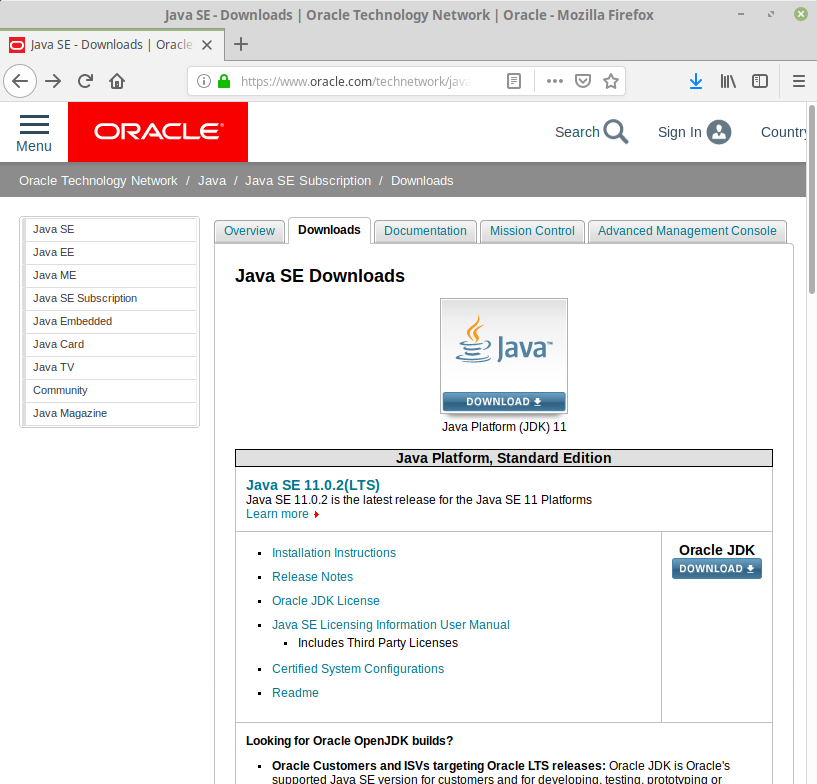Click Oracle Technology Network breadcrumb

pyautogui.click(x=98, y=181)
